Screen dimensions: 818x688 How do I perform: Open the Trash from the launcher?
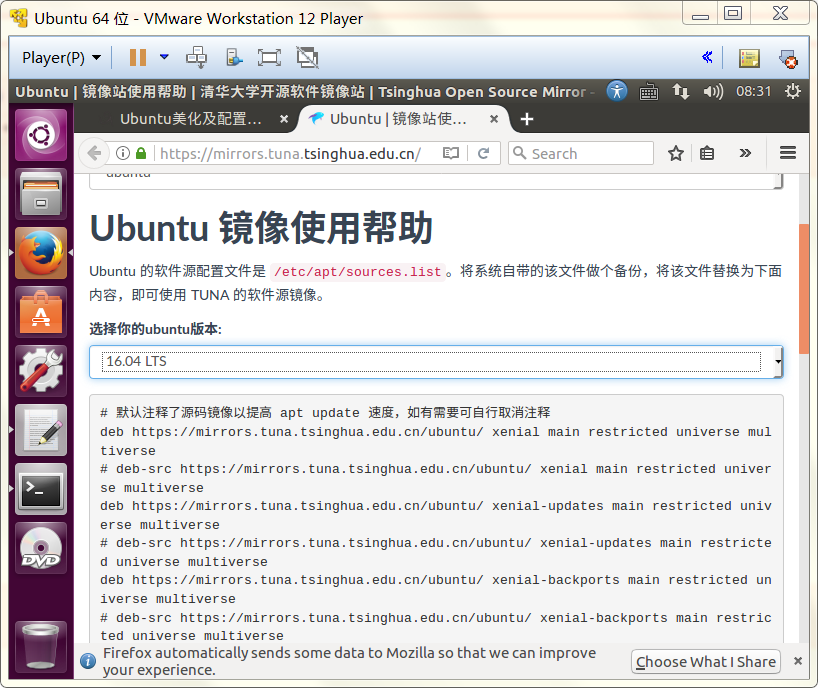click(41, 647)
